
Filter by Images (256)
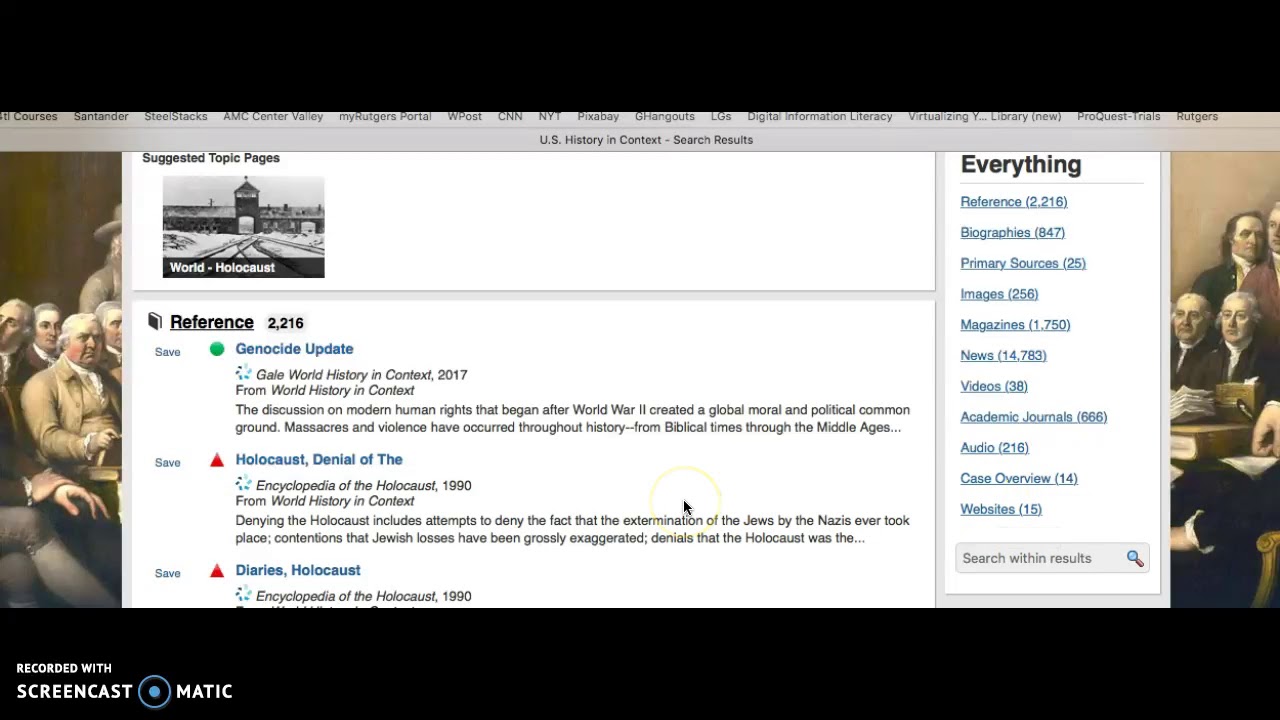click(x=999, y=294)
